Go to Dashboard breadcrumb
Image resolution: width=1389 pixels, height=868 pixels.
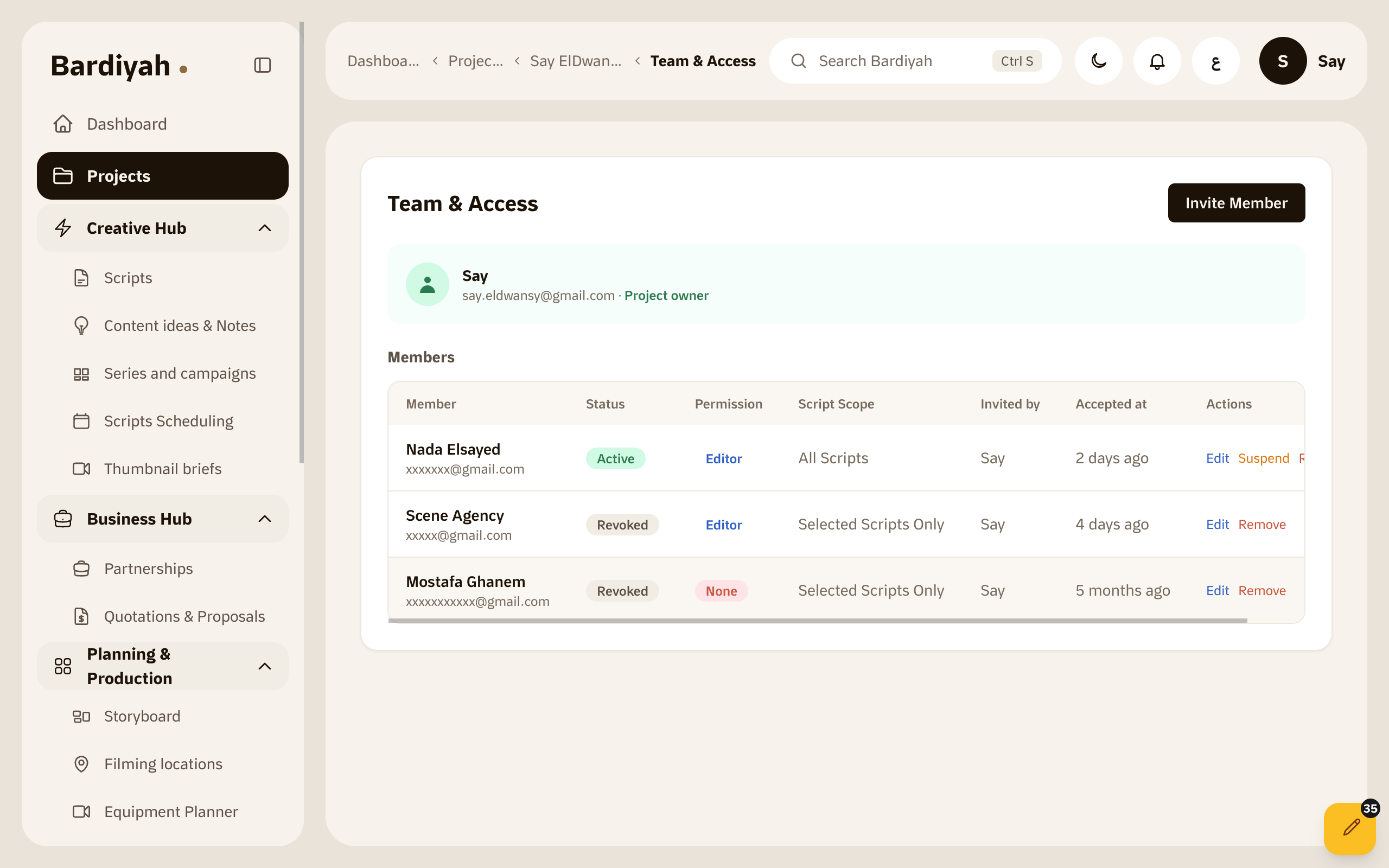coord(383,61)
